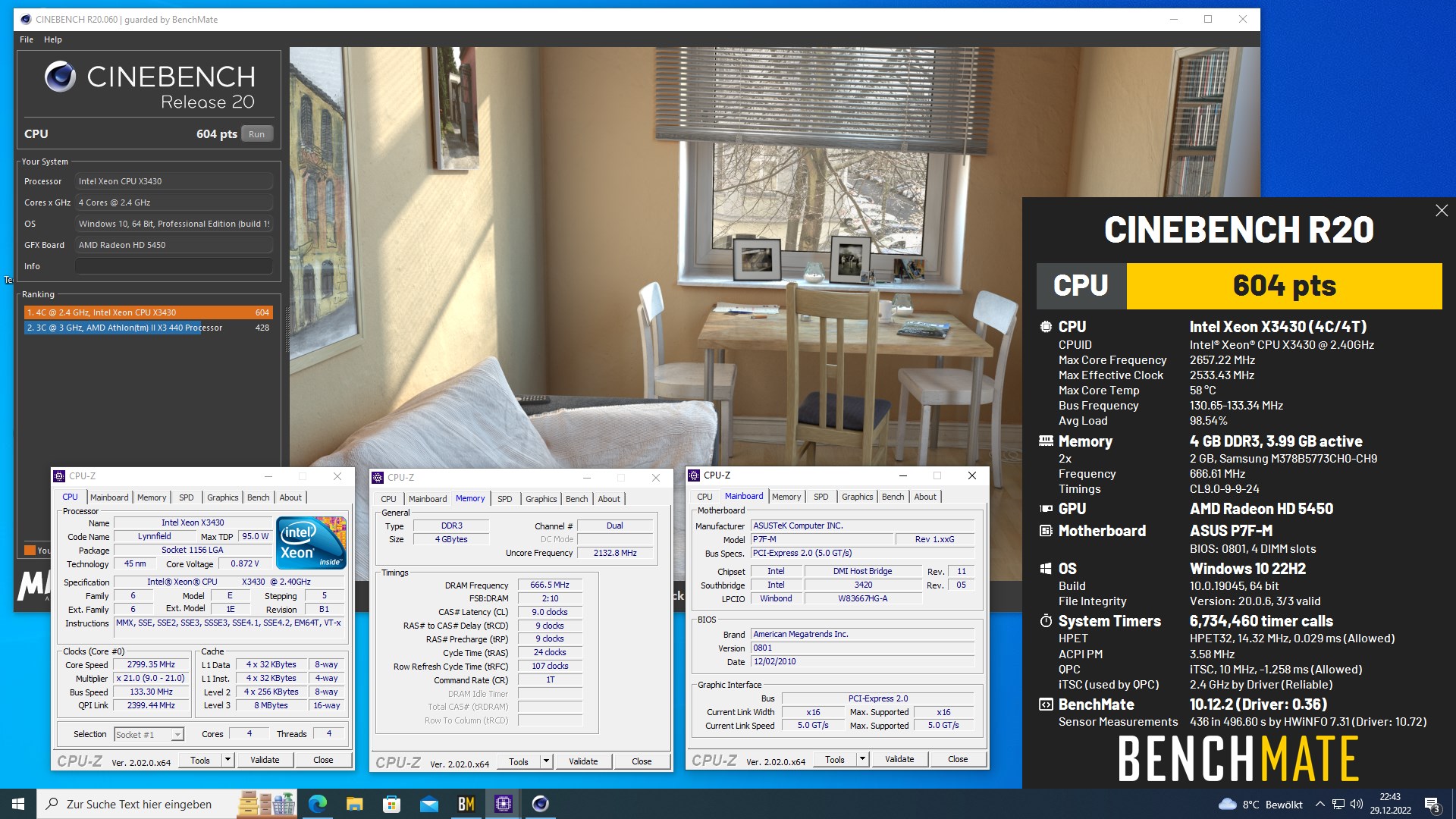
Task: Open File Explorer from taskbar
Action: pos(354,804)
